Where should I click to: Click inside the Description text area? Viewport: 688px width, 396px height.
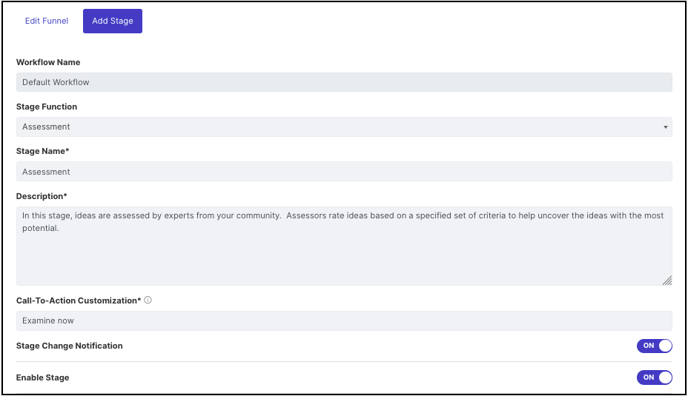[x=344, y=246]
